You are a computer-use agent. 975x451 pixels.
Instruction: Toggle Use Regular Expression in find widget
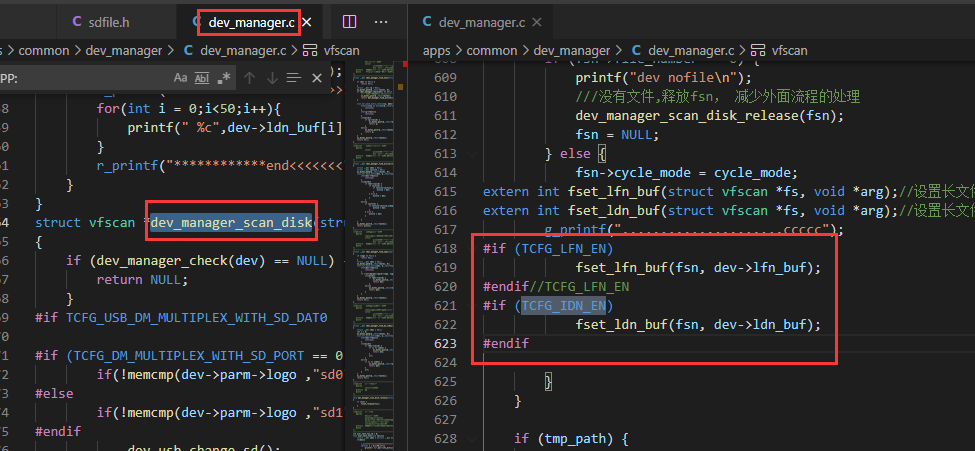224,78
